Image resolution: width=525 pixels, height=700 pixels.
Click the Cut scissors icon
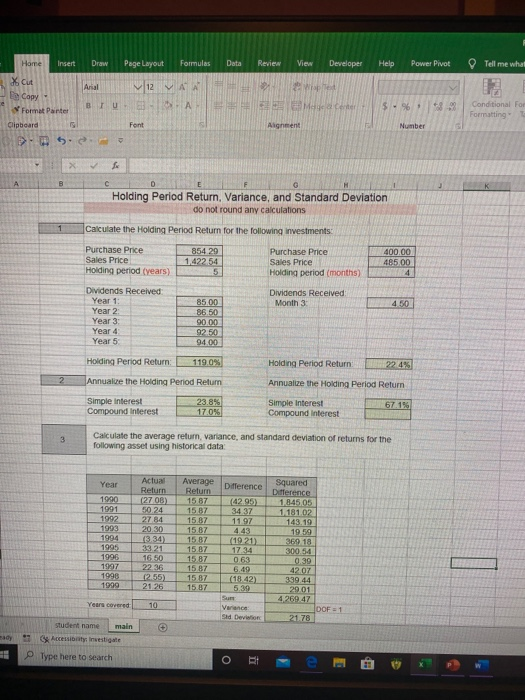(x=15, y=82)
